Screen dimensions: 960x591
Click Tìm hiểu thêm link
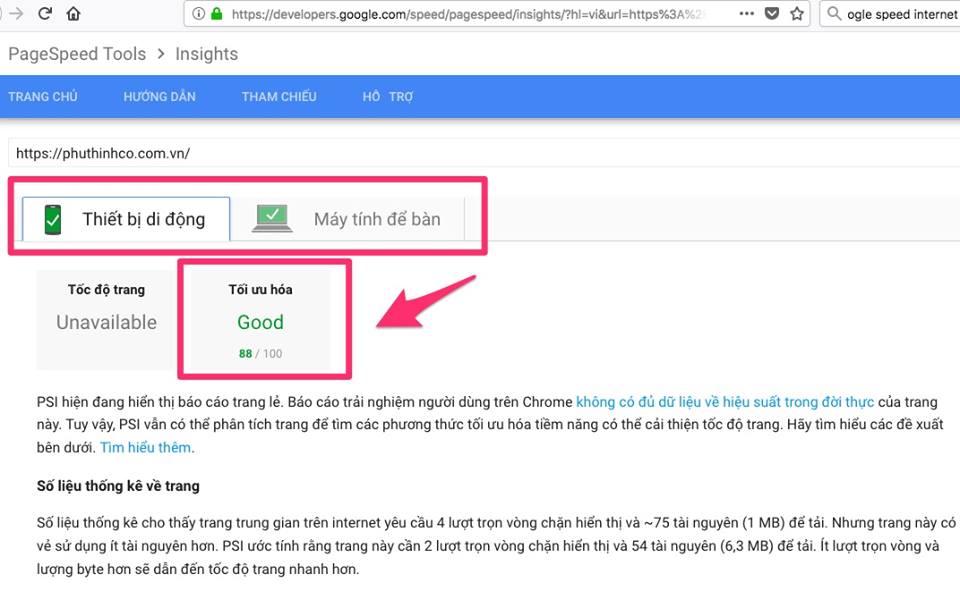click(x=147, y=448)
